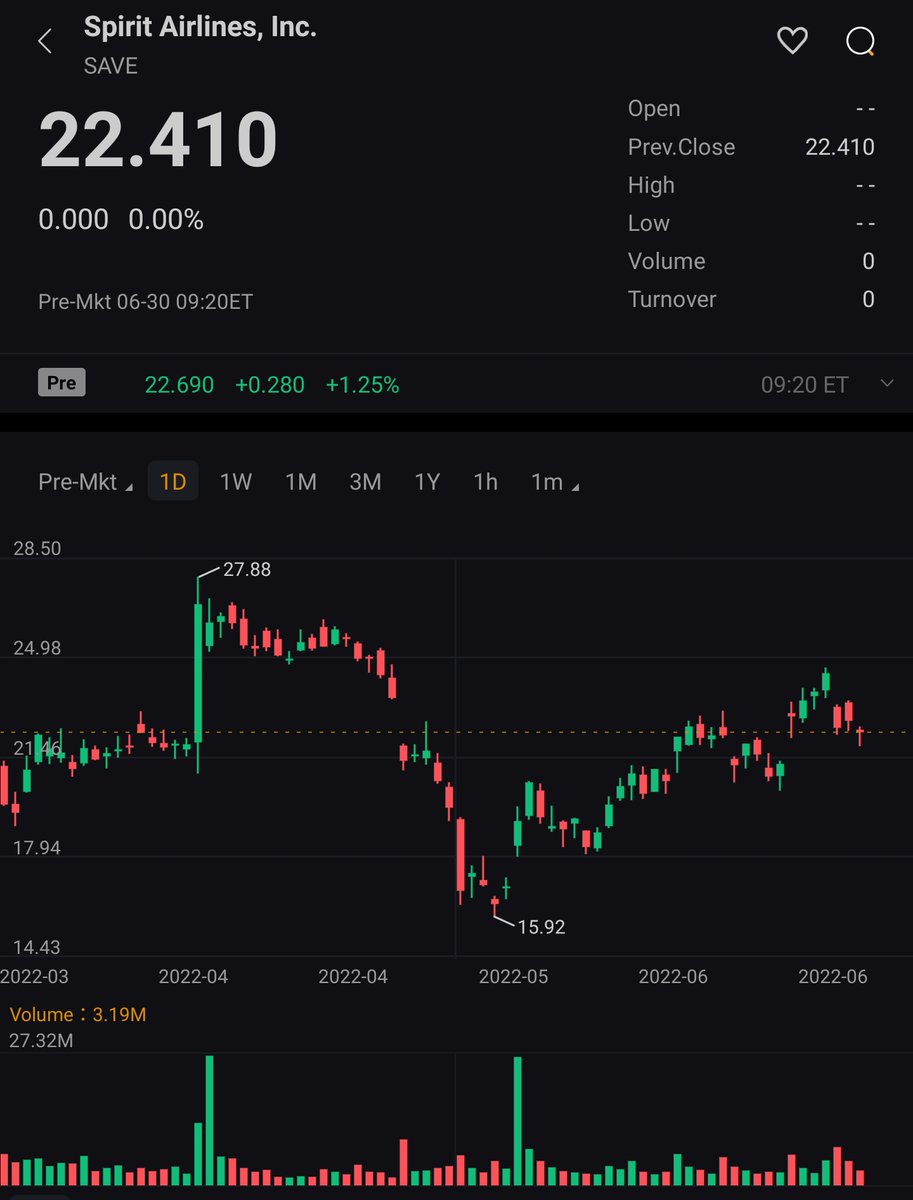Click the 27.88 high marker on chart

(247, 570)
